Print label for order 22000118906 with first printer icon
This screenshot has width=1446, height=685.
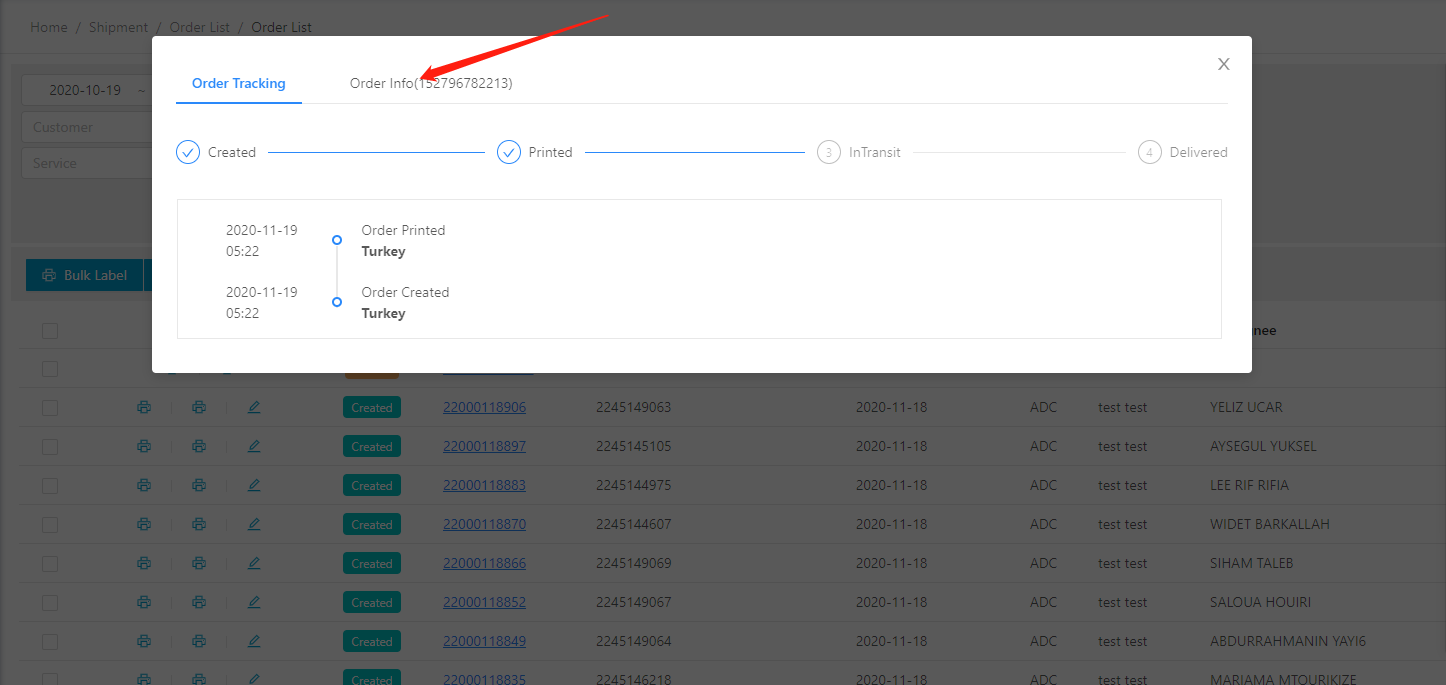[x=144, y=407]
